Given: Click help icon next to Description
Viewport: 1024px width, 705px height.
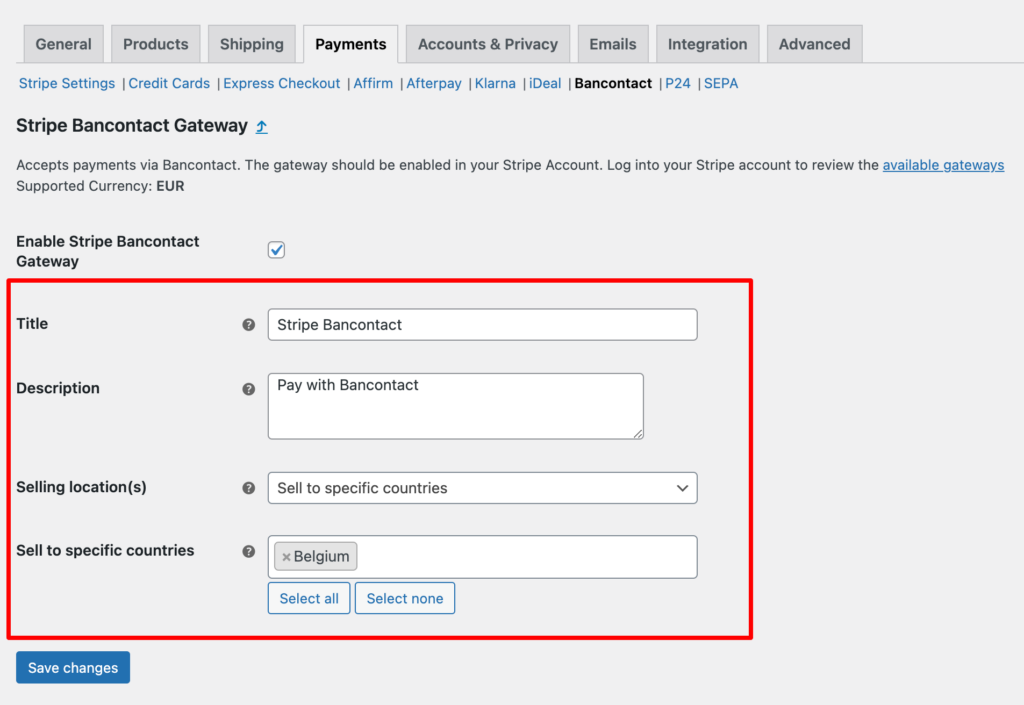Looking at the screenshot, I should point(249,389).
